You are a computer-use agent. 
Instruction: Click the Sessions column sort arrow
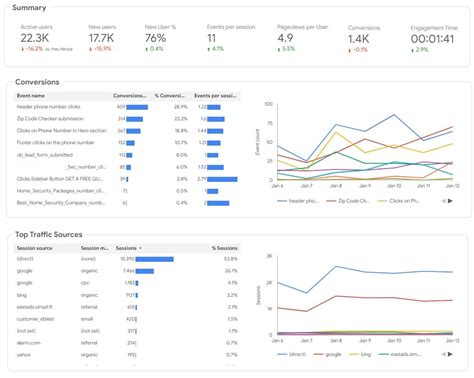tap(140, 248)
